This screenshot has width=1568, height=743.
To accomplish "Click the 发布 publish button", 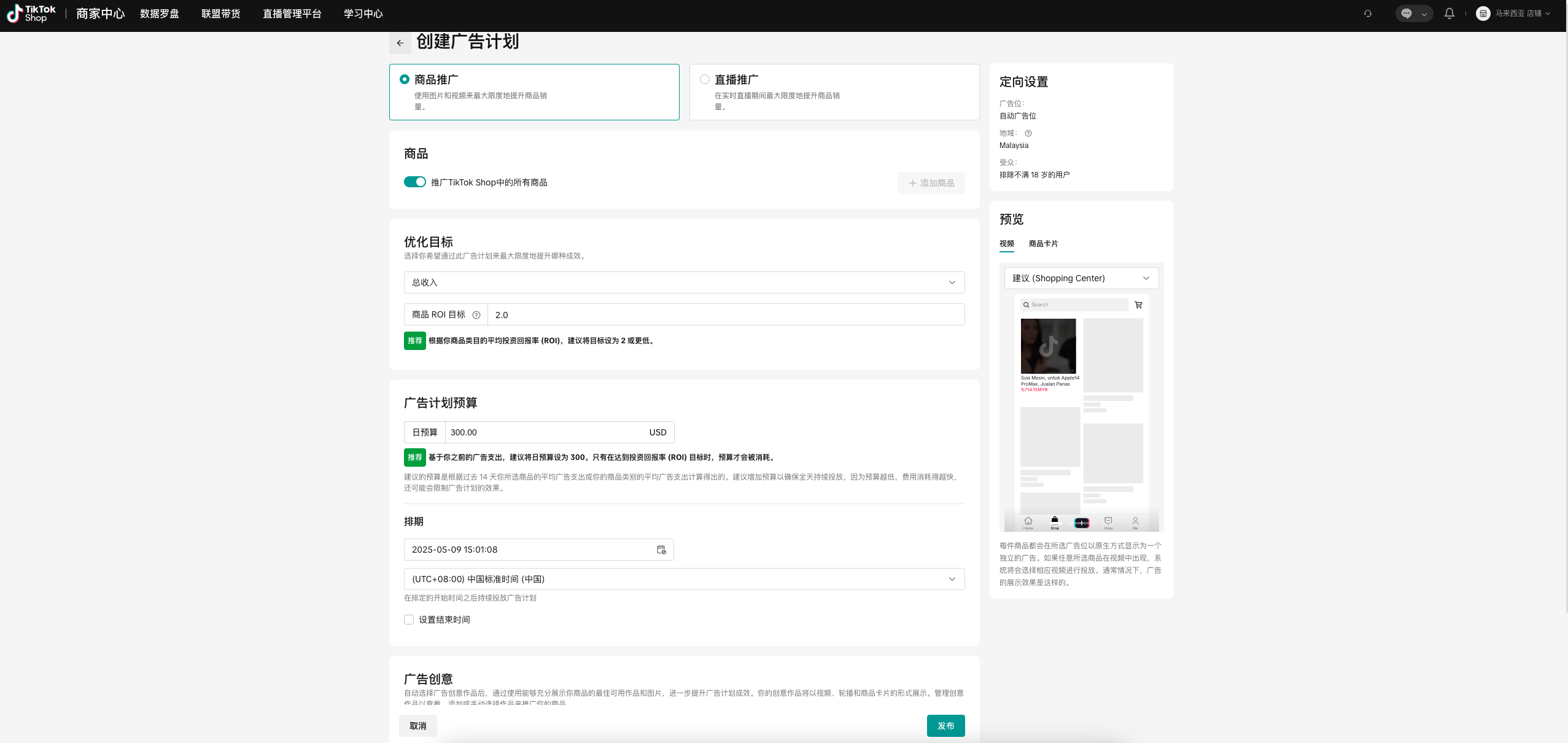I will pos(945,726).
